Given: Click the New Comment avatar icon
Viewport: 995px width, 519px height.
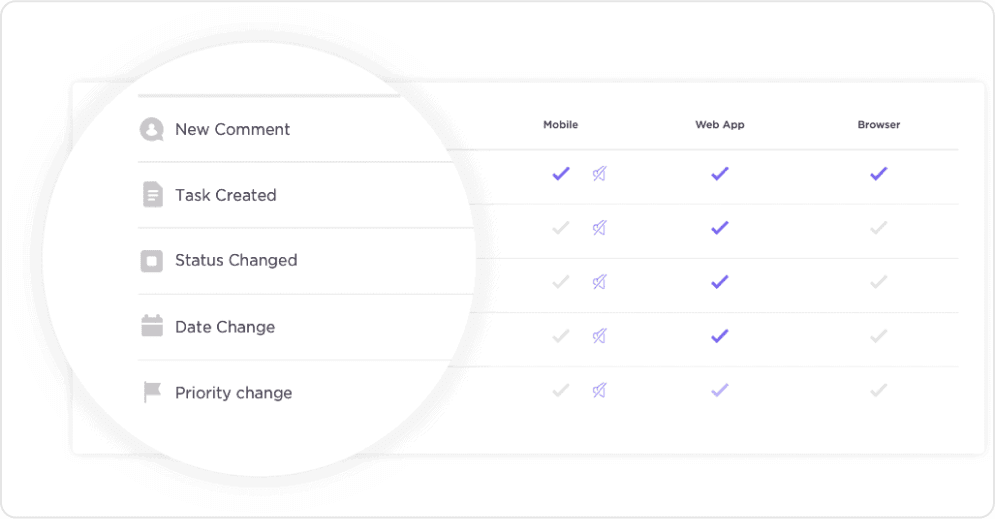Looking at the screenshot, I should click(152, 129).
